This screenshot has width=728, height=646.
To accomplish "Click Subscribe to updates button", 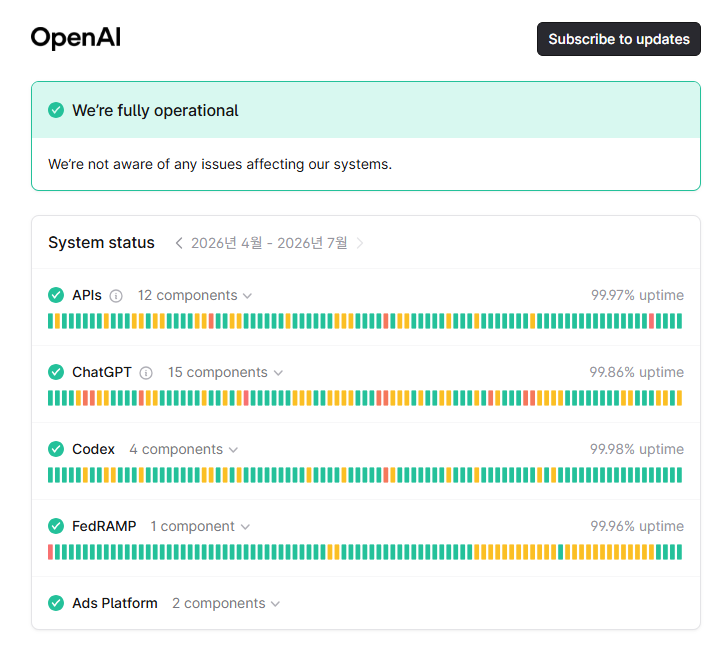I will (x=618, y=39).
